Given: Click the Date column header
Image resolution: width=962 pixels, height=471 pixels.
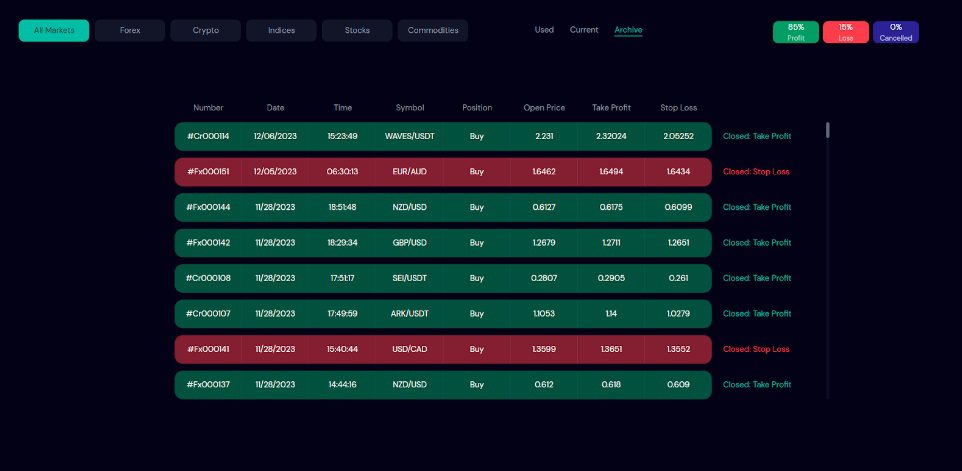Looking at the screenshot, I should click(276, 108).
